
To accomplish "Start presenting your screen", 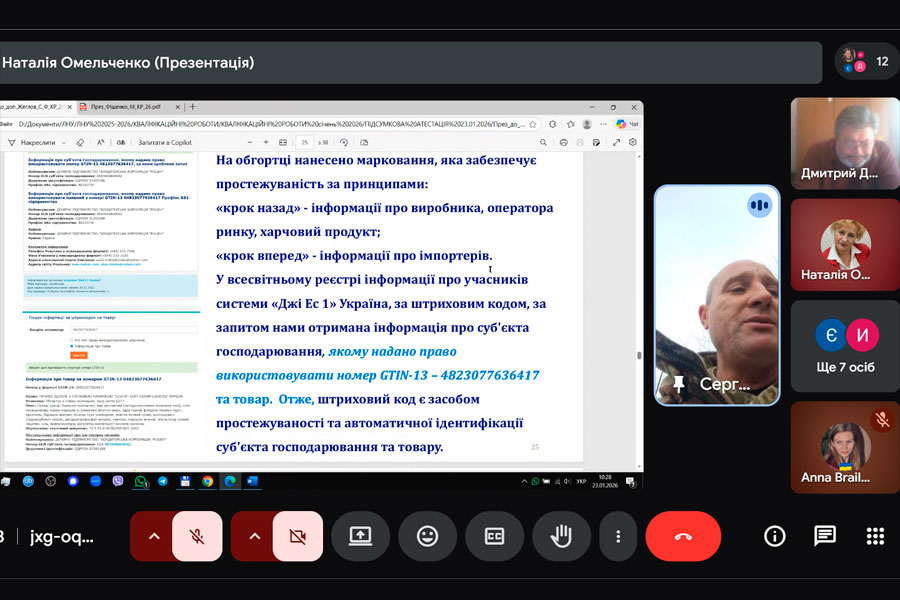I will [x=360, y=536].
